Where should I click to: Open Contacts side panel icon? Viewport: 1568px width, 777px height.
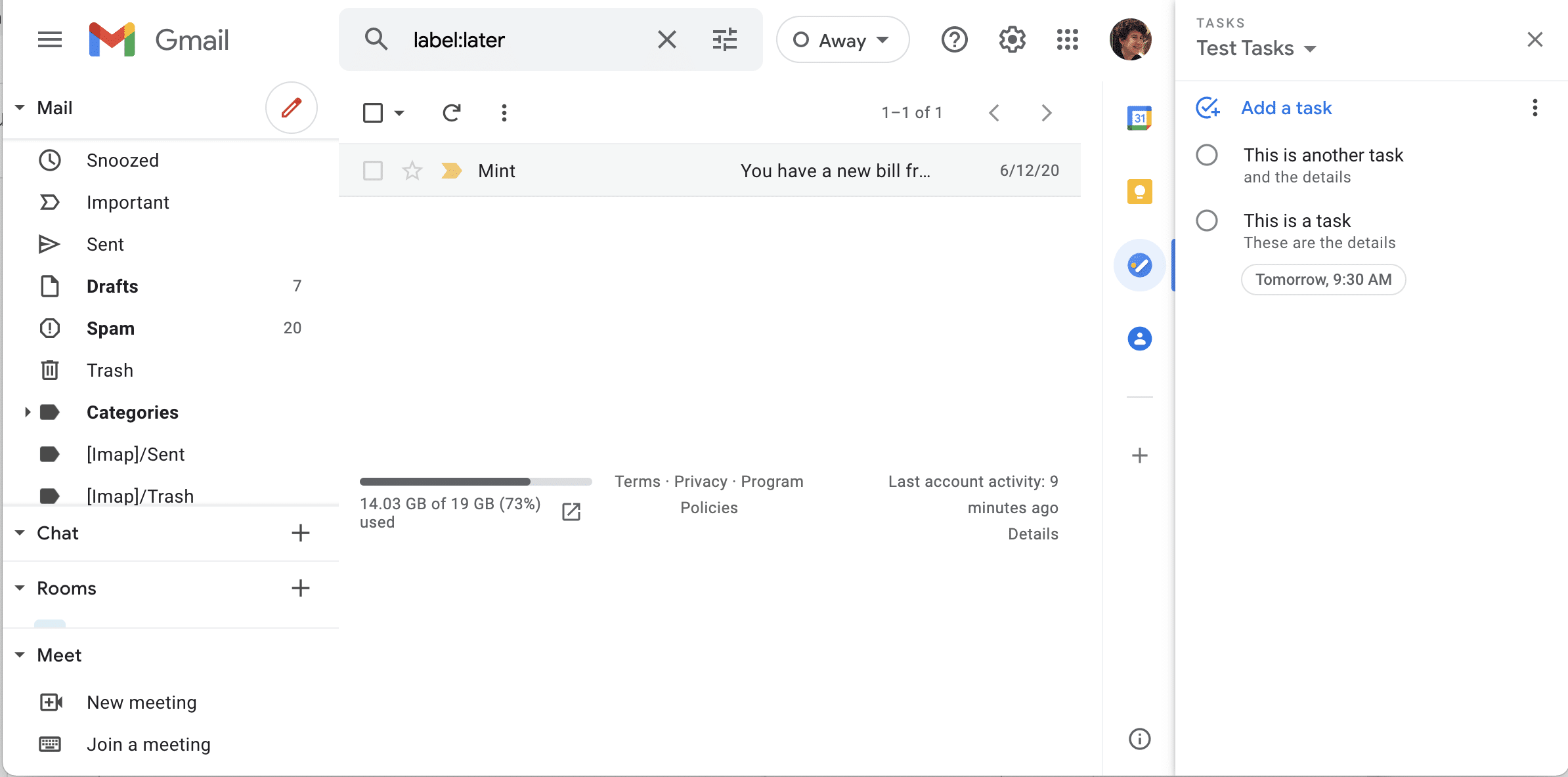[1139, 339]
